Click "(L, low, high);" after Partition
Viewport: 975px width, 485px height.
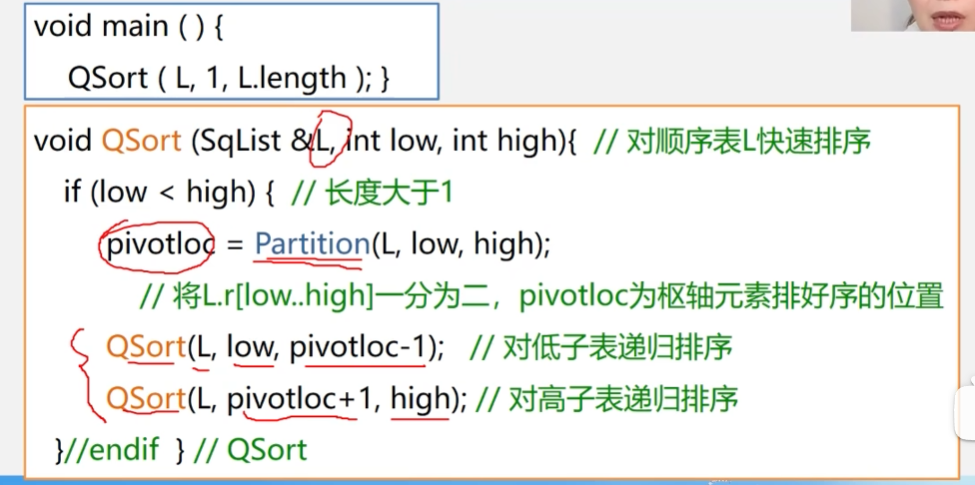tap(461, 246)
